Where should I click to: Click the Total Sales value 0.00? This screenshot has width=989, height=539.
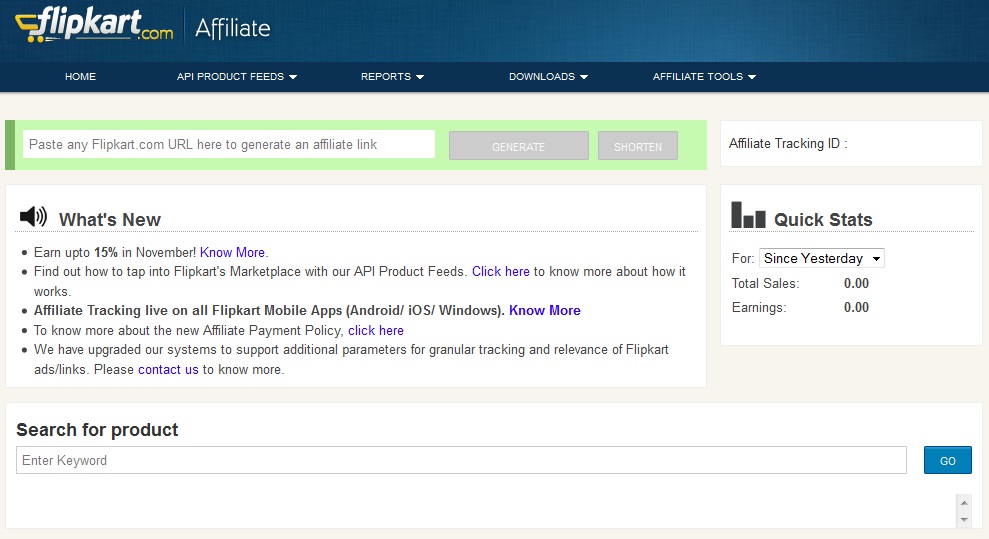click(856, 283)
